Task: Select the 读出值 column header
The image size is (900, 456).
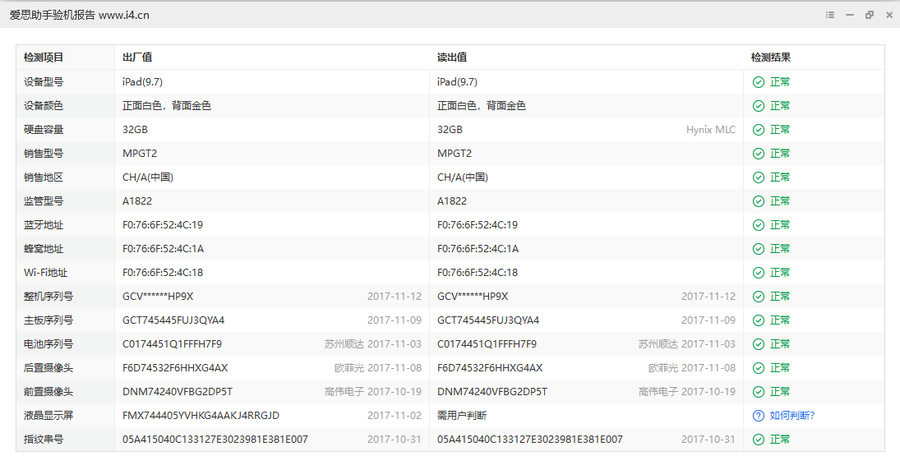Action: point(452,57)
